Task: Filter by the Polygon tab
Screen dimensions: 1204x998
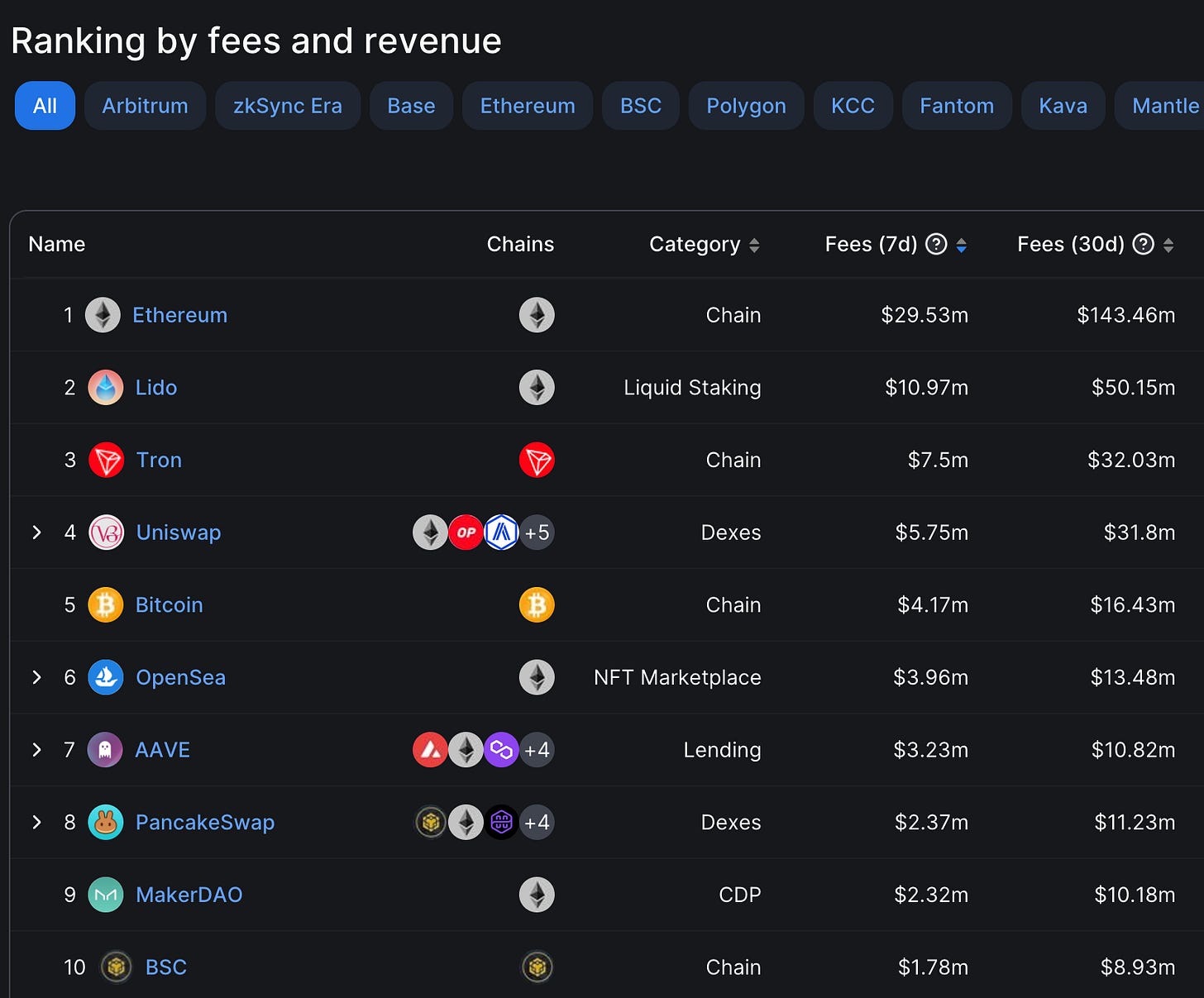Action: coord(746,106)
